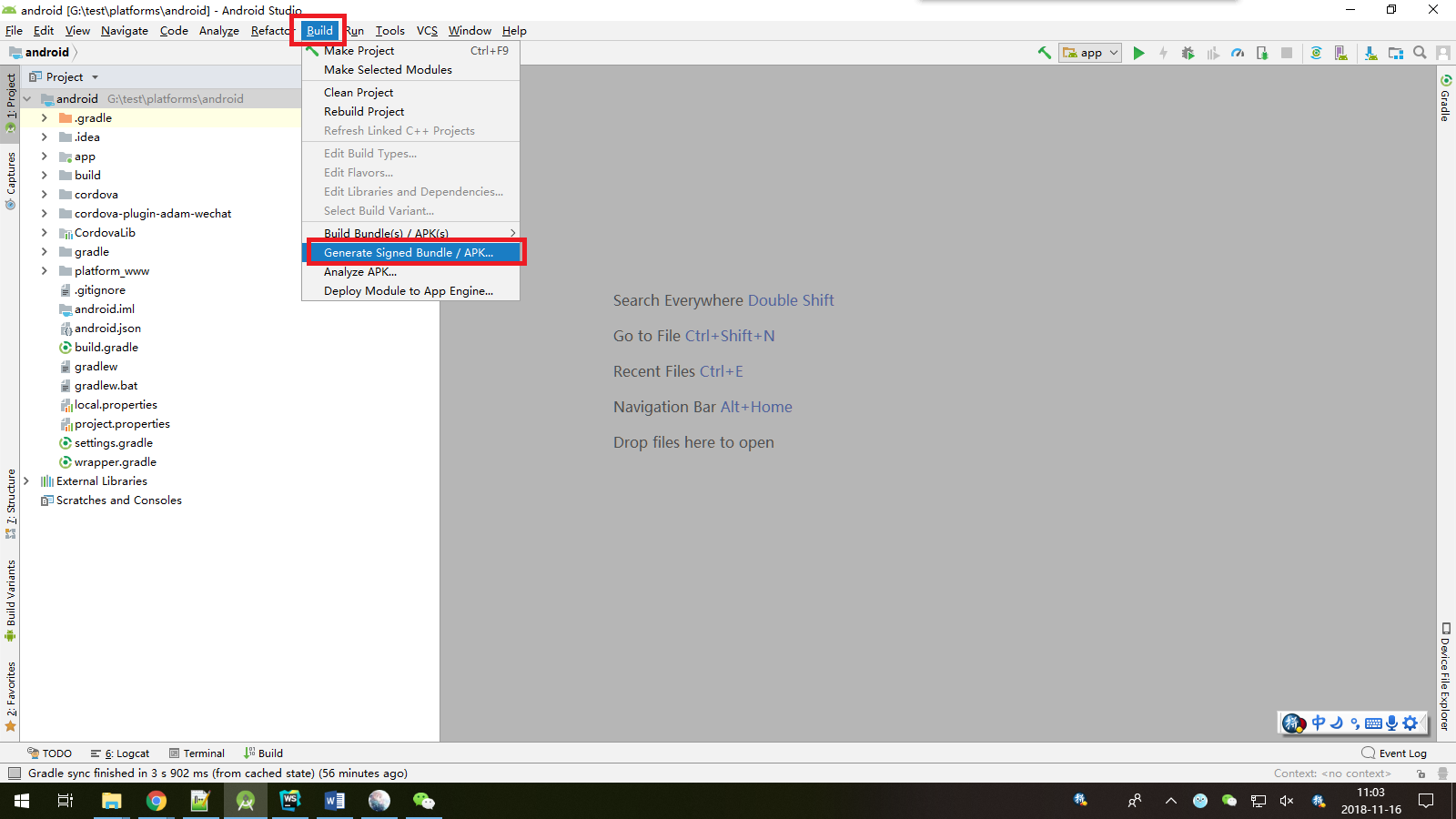Open the AVD Manager icon
The width and height of the screenshot is (1456, 819).
pyautogui.click(x=1340, y=53)
